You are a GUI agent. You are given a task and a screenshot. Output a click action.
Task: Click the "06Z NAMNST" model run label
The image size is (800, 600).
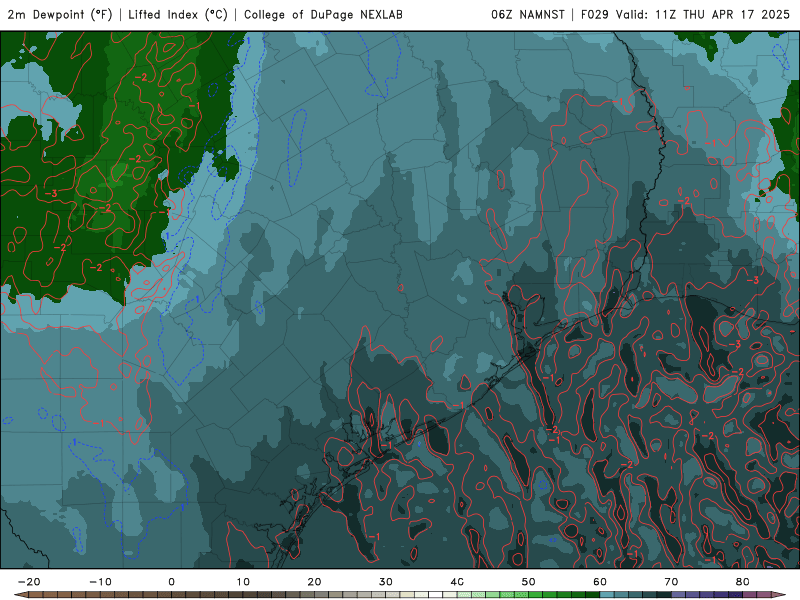pyautogui.click(x=528, y=14)
